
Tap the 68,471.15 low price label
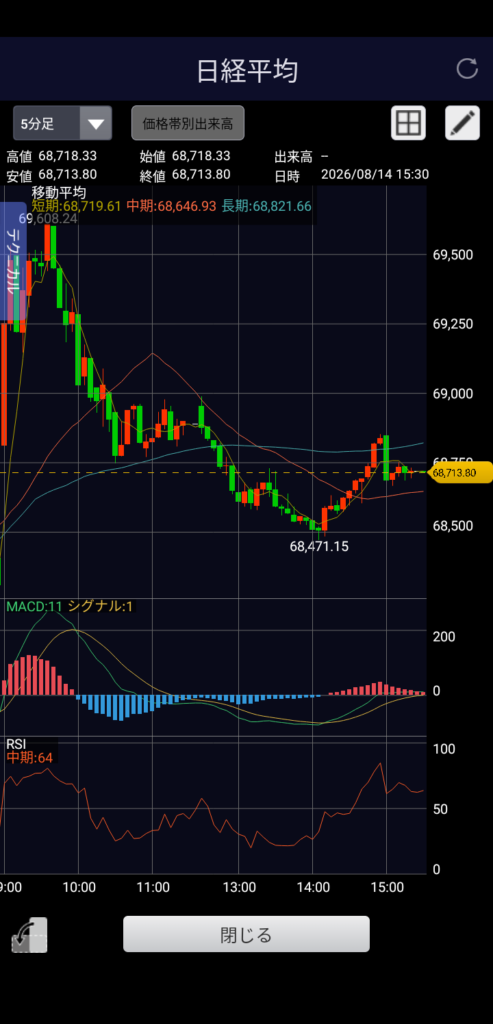tap(319, 546)
